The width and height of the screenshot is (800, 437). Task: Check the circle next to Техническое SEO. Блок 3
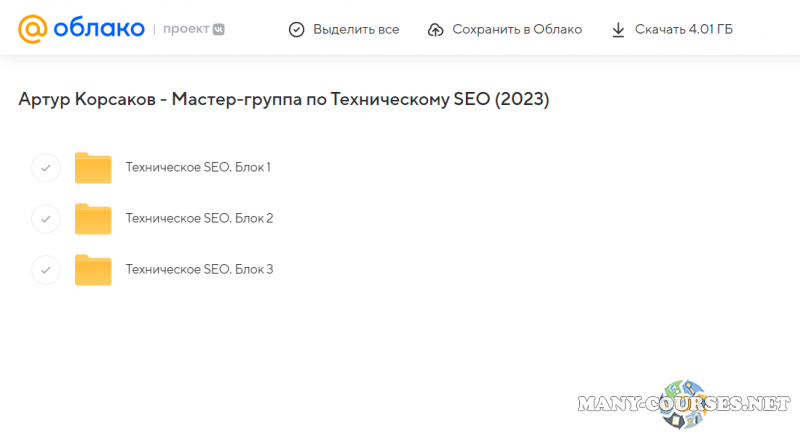[x=46, y=270]
